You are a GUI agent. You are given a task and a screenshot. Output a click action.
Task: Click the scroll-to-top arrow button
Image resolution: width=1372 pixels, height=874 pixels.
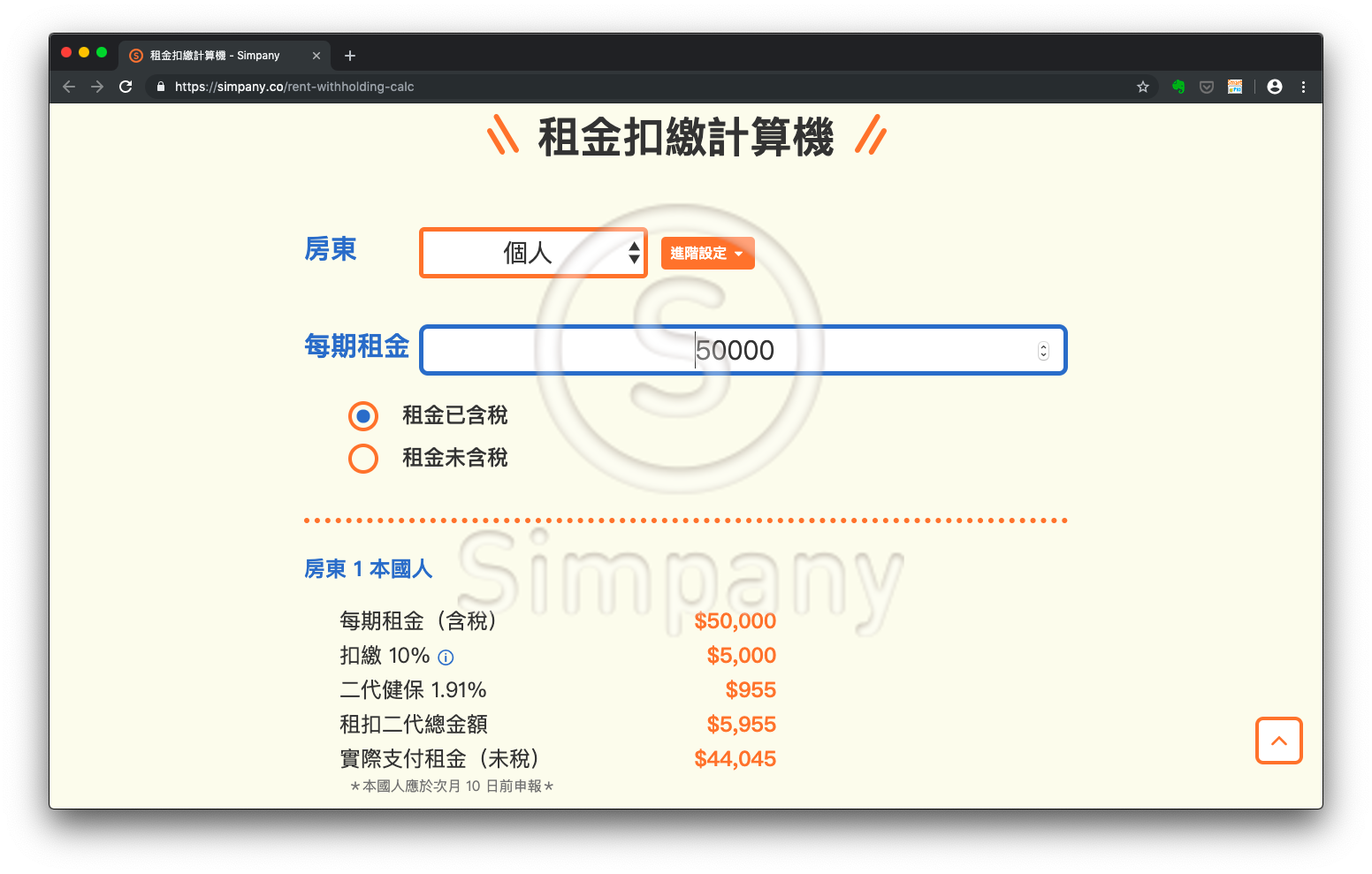click(1278, 741)
